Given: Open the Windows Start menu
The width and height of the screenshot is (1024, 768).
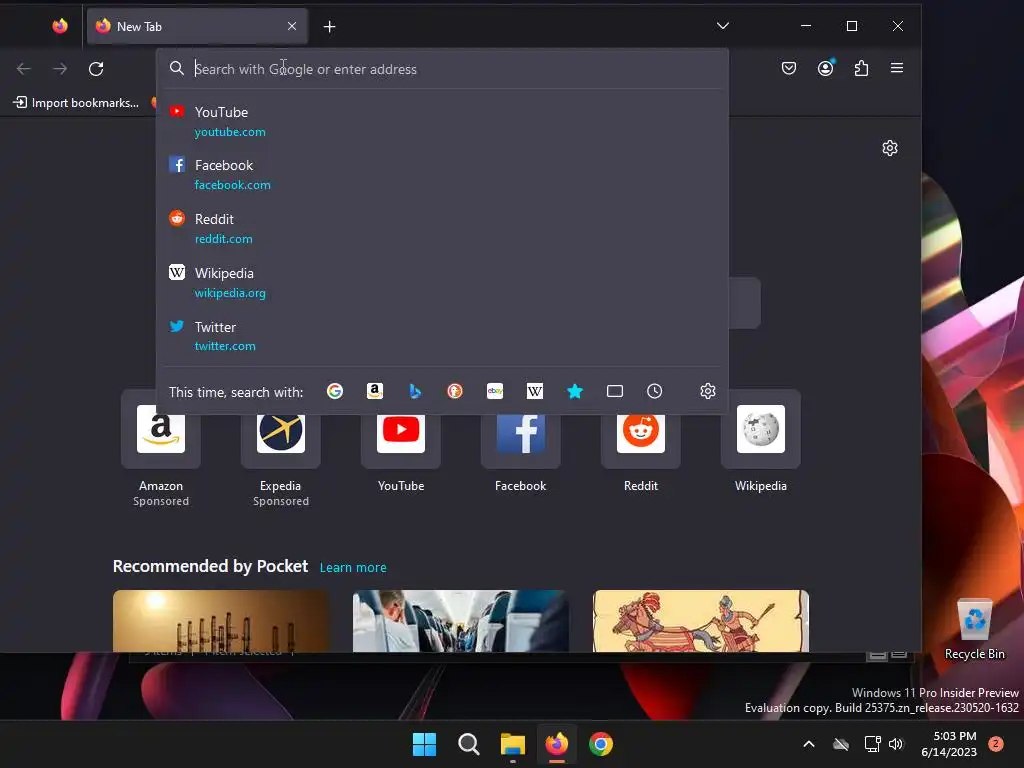Looking at the screenshot, I should (424, 744).
